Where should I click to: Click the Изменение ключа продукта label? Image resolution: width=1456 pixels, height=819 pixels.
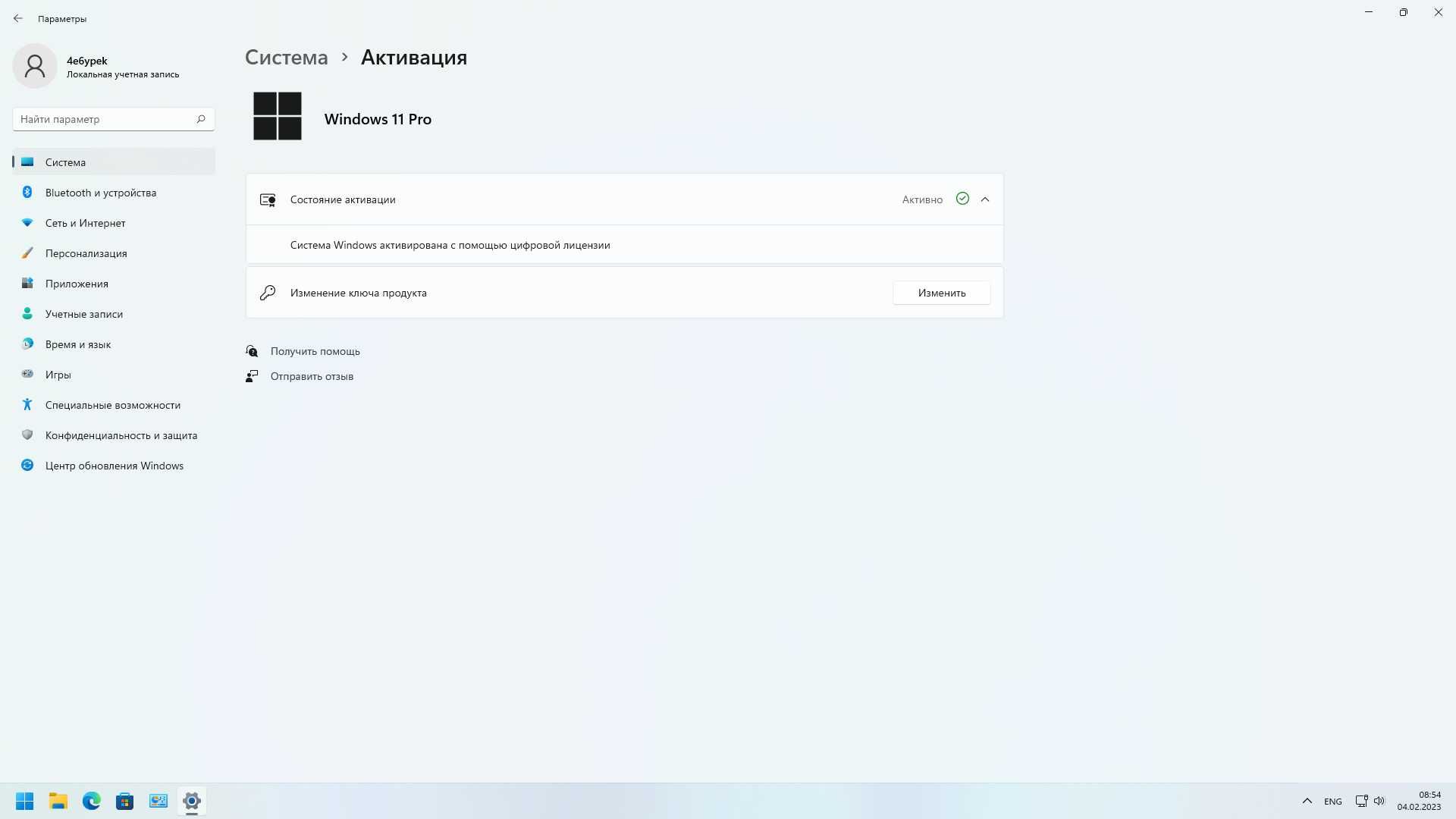click(358, 293)
